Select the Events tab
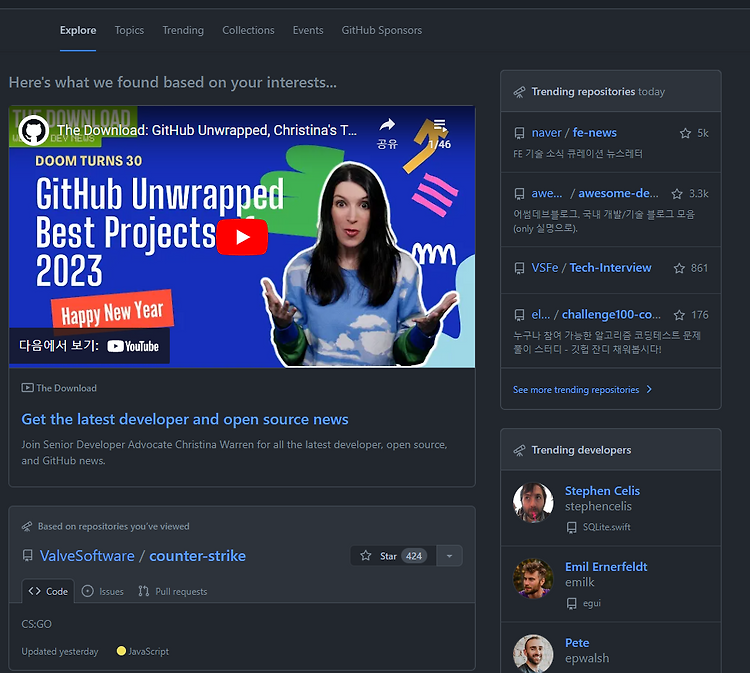The image size is (750, 673). coord(308,30)
